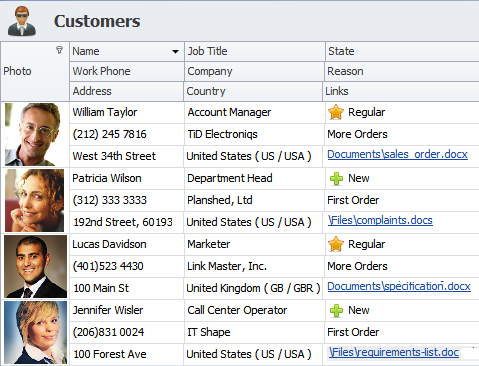Select William Taylor's photo thumbnail
479x366 pixels.
(33, 134)
